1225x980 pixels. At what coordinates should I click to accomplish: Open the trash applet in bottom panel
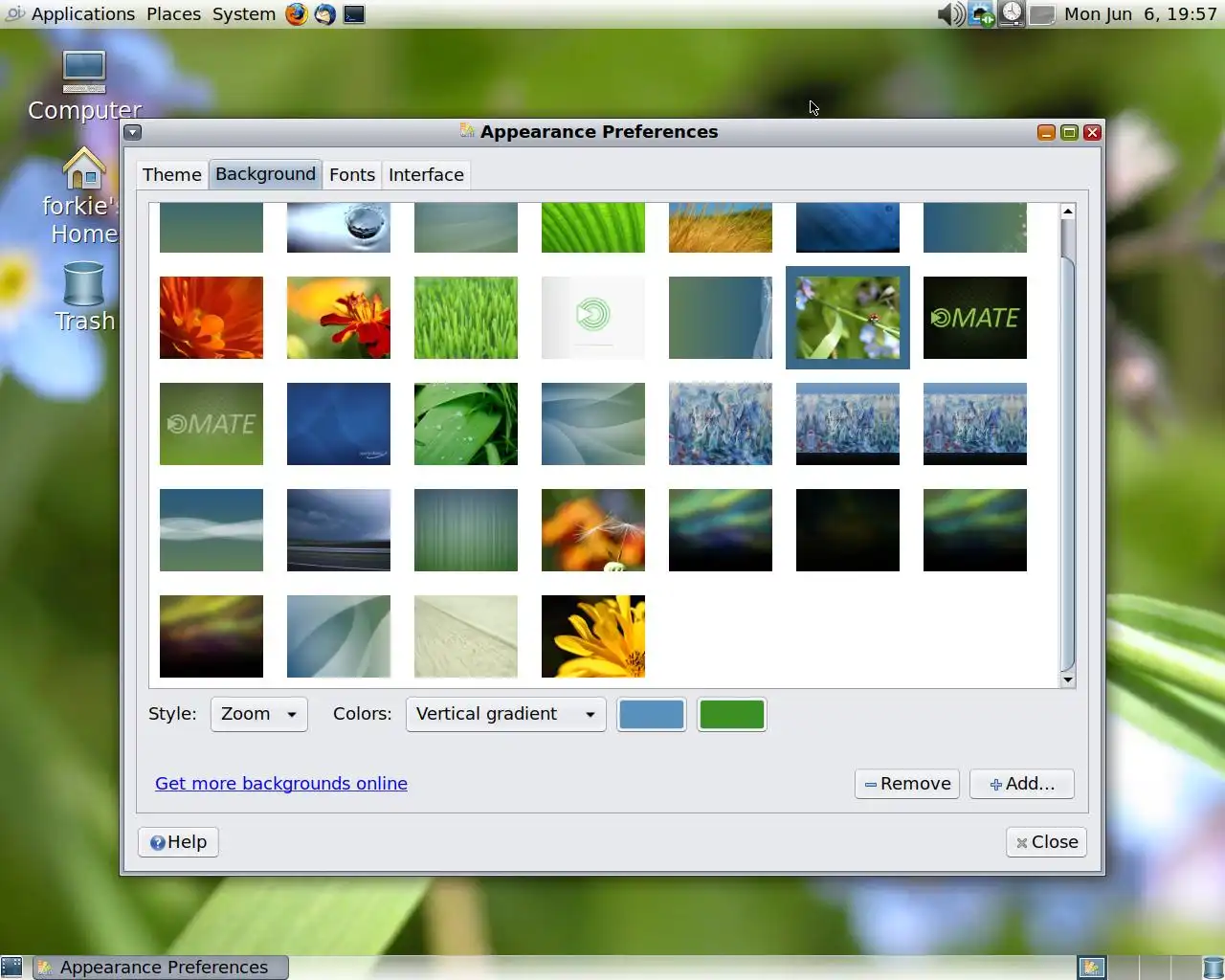pyautogui.click(x=1213, y=968)
